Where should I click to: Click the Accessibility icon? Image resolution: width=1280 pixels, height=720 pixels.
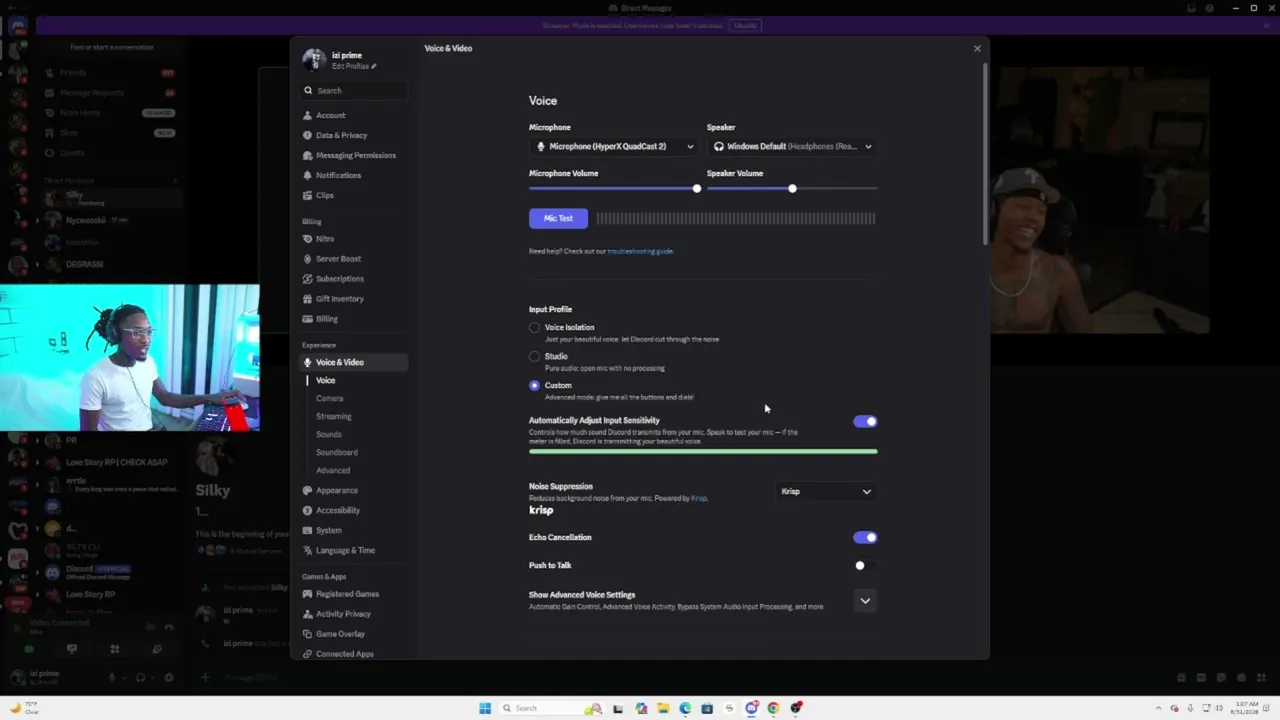308,510
